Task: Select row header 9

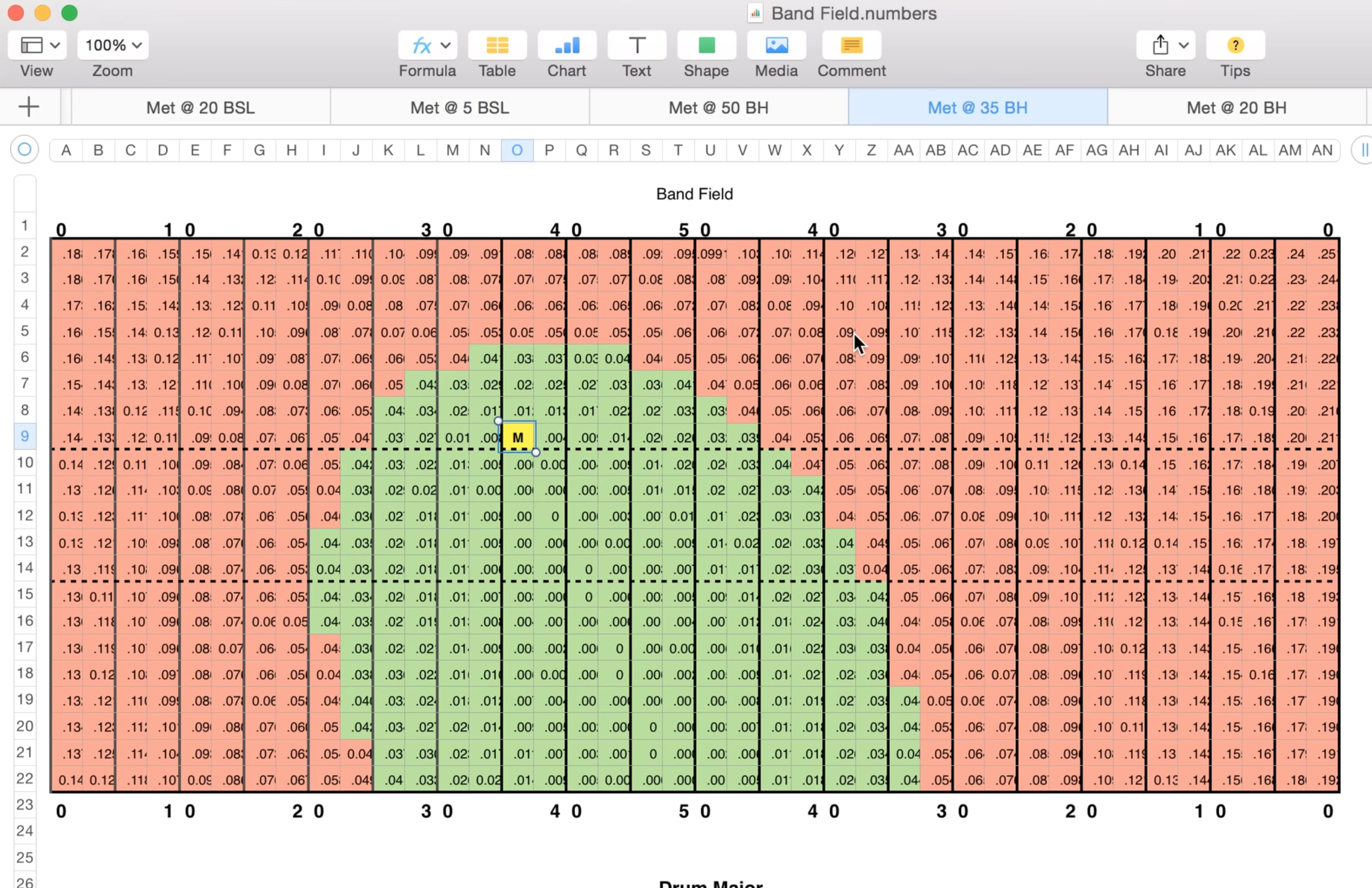Action: click(x=25, y=436)
